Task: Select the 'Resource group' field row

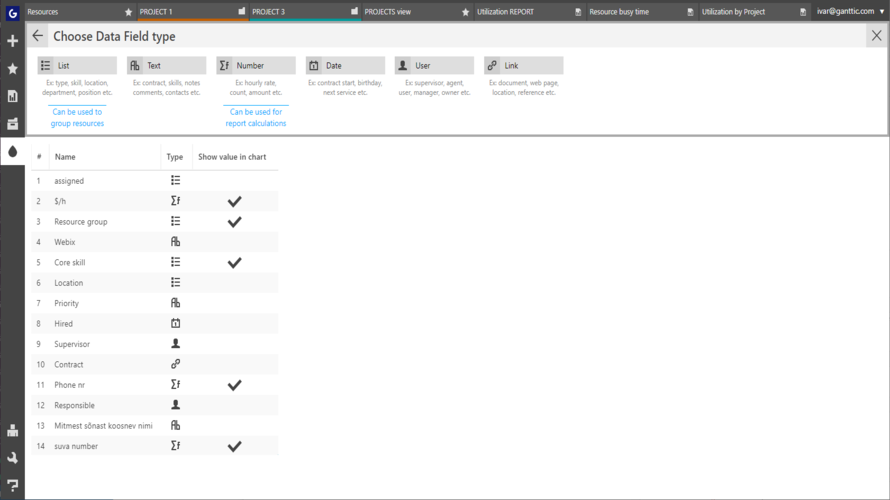Action: coord(155,221)
